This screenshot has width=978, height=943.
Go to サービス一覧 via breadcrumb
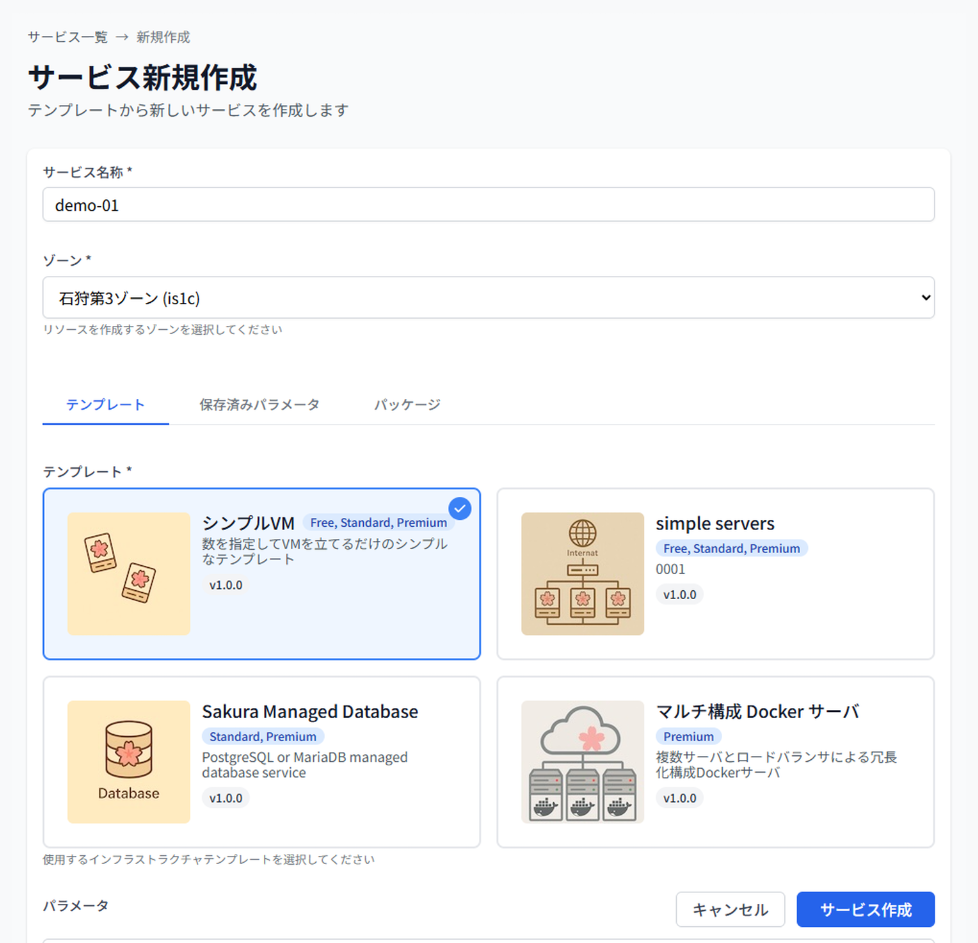coord(67,37)
